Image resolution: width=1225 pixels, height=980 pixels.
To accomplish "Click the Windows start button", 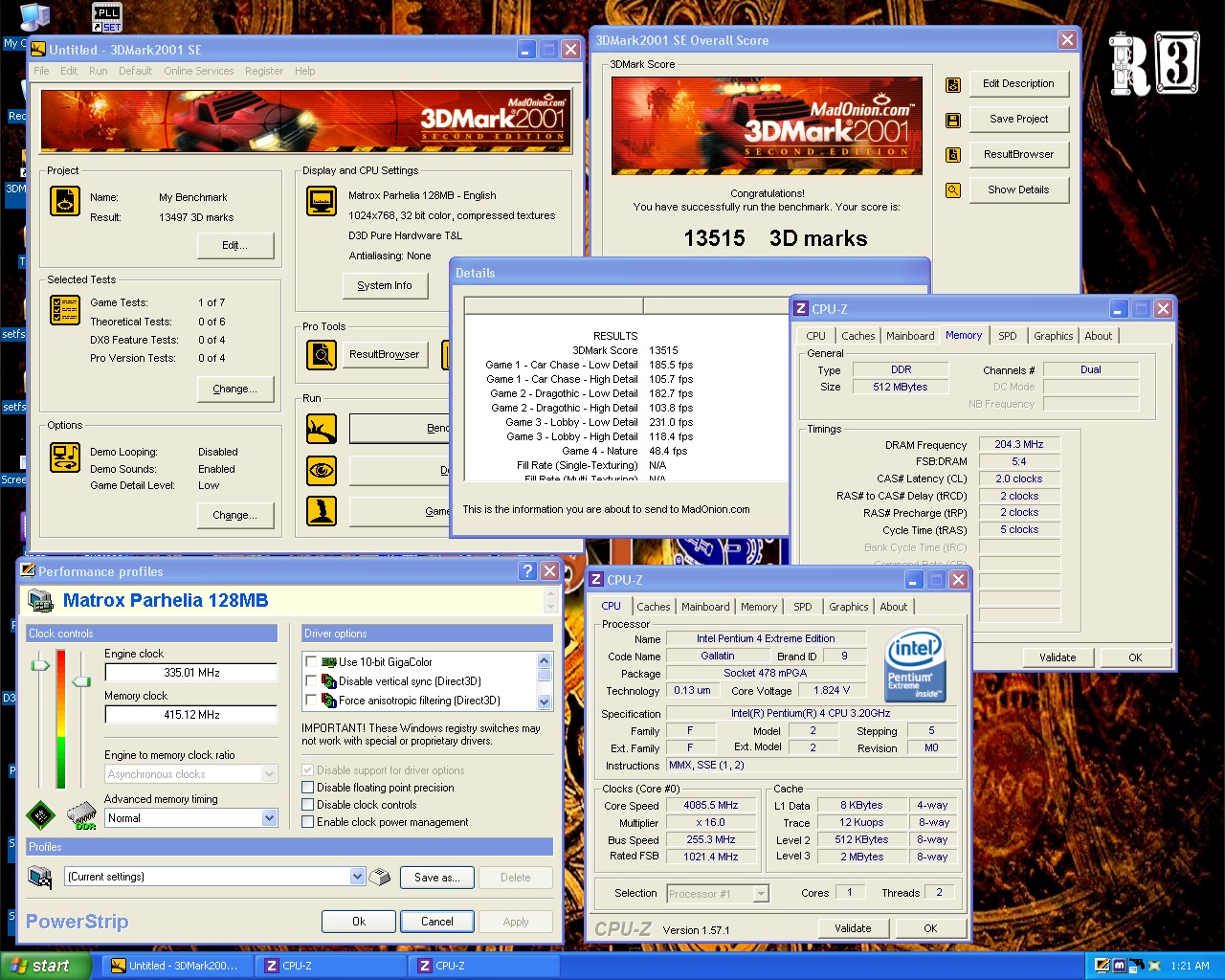I will [46, 966].
